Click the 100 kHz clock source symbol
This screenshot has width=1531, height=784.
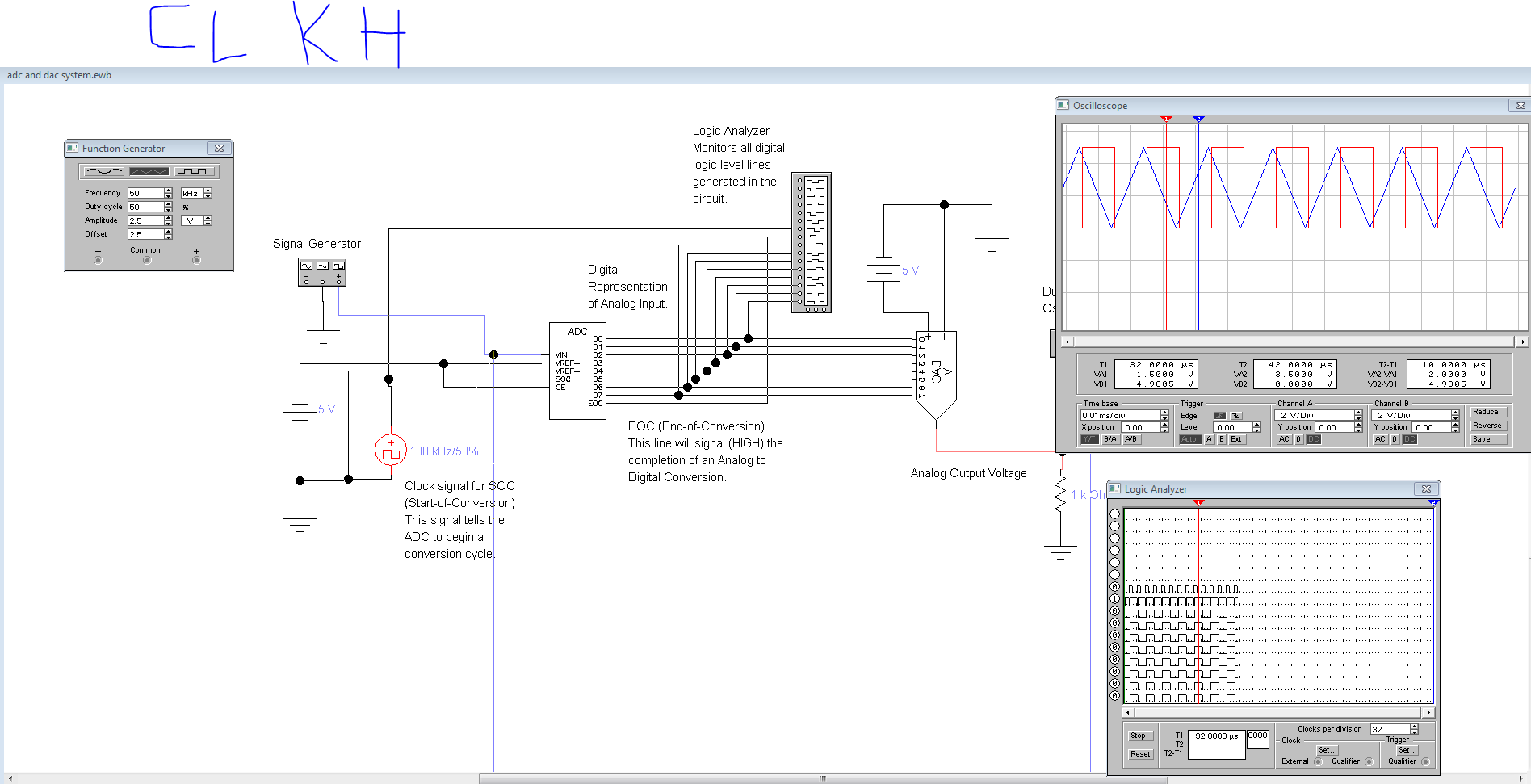coord(391,450)
